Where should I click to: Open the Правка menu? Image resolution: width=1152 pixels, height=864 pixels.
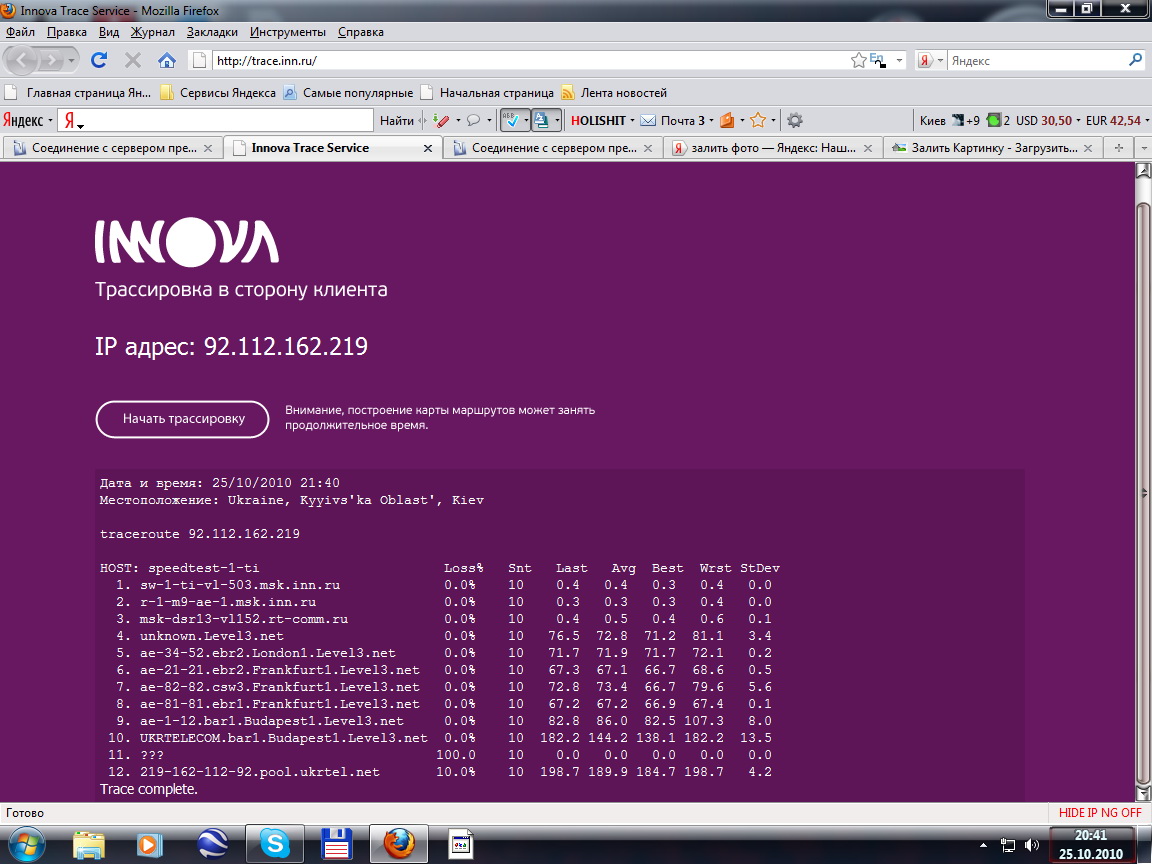tap(67, 32)
